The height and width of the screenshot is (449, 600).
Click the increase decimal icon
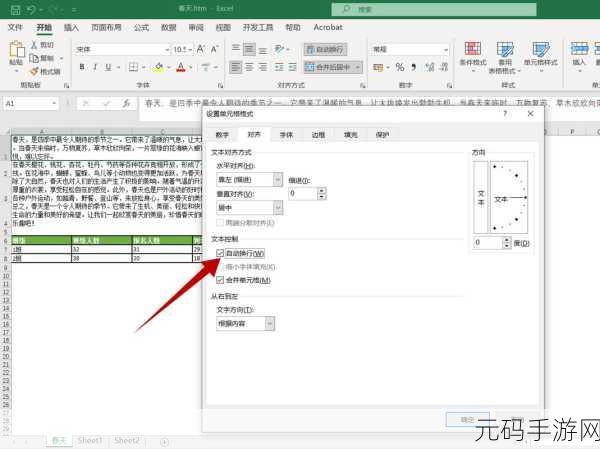430,67
